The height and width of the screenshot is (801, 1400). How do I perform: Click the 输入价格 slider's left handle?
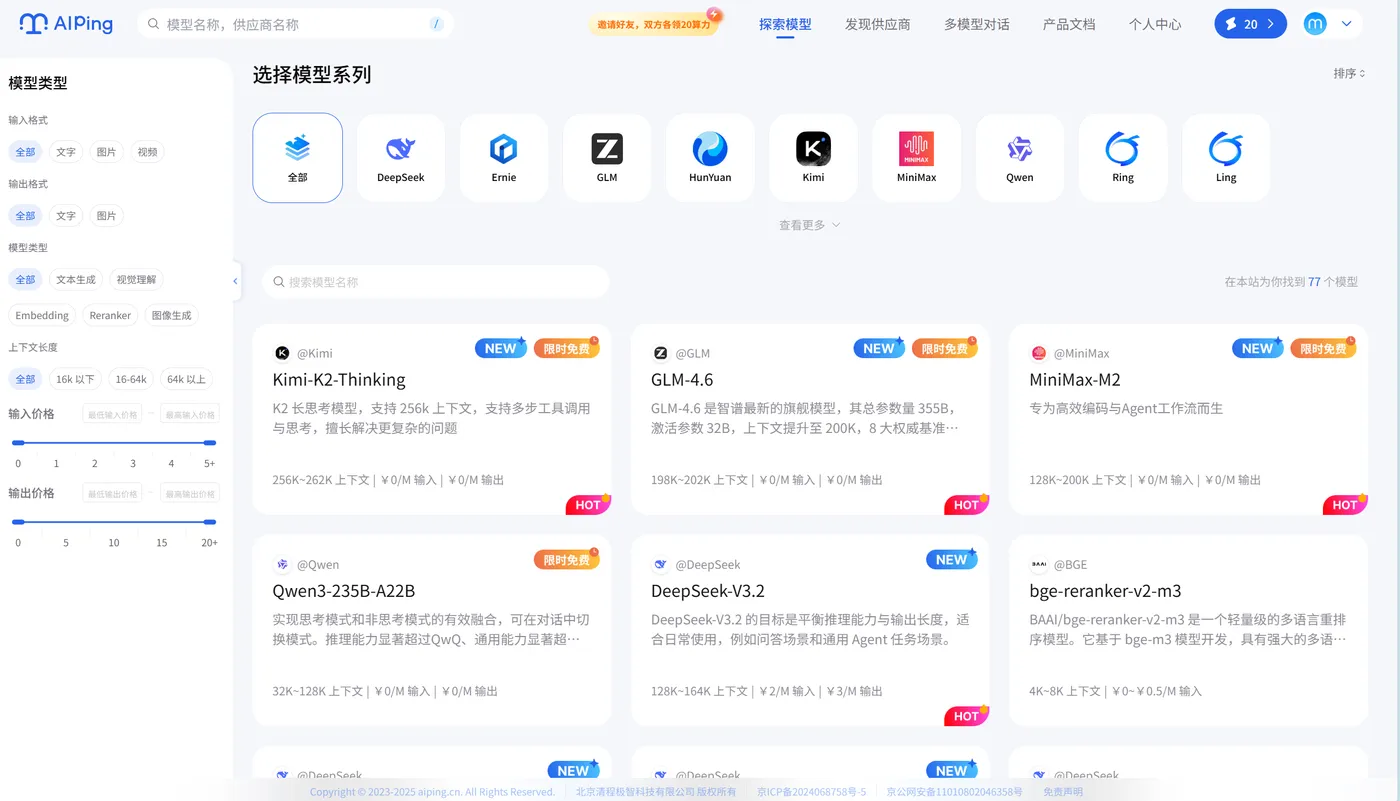click(x=18, y=442)
